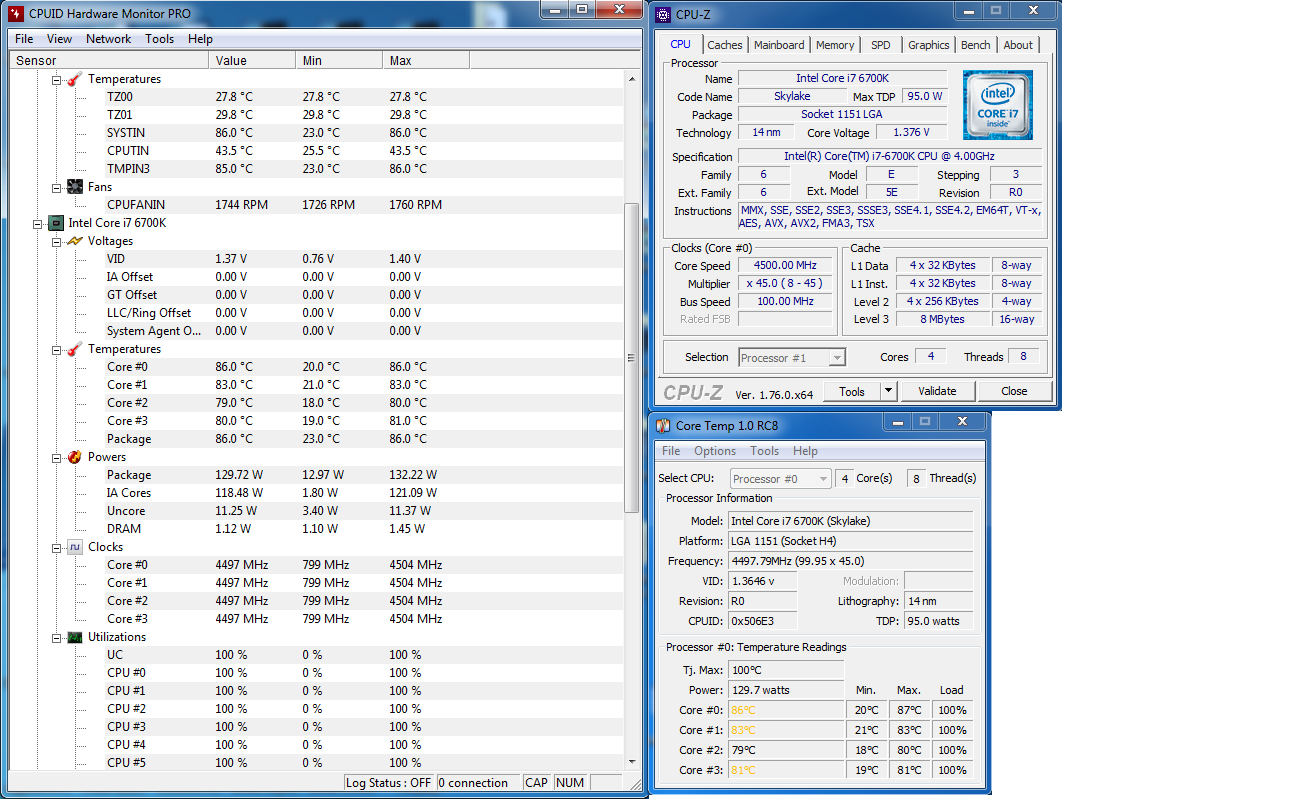This screenshot has width=1302, height=799.
Task: Click the Min column header
Action: pyautogui.click(x=340, y=61)
